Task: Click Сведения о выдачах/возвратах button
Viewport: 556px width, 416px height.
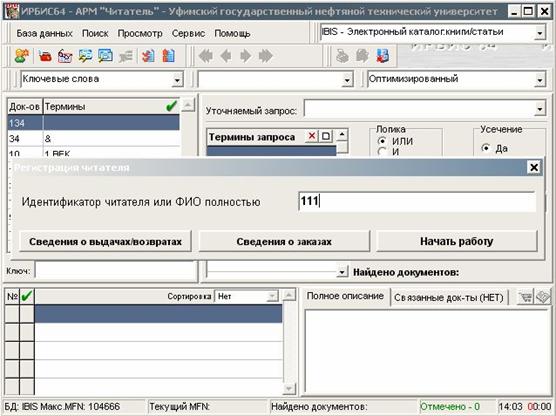Action: (105, 242)
